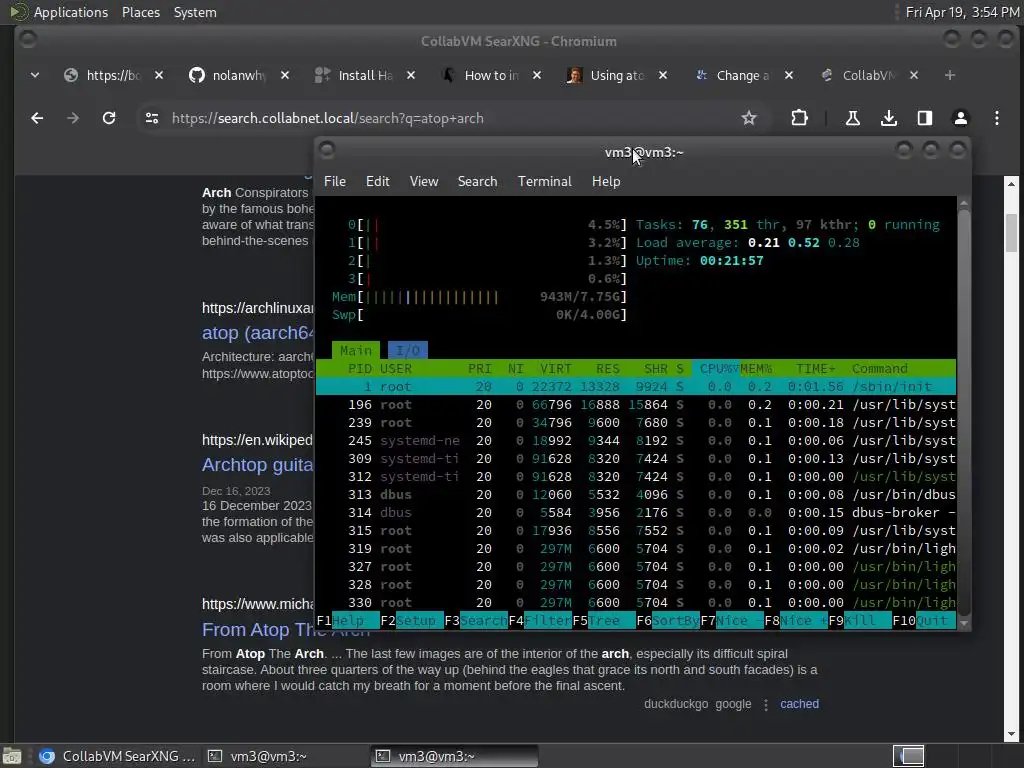Select htop Main tab
Screen dimensions: 1024x768
click(356, 351)
